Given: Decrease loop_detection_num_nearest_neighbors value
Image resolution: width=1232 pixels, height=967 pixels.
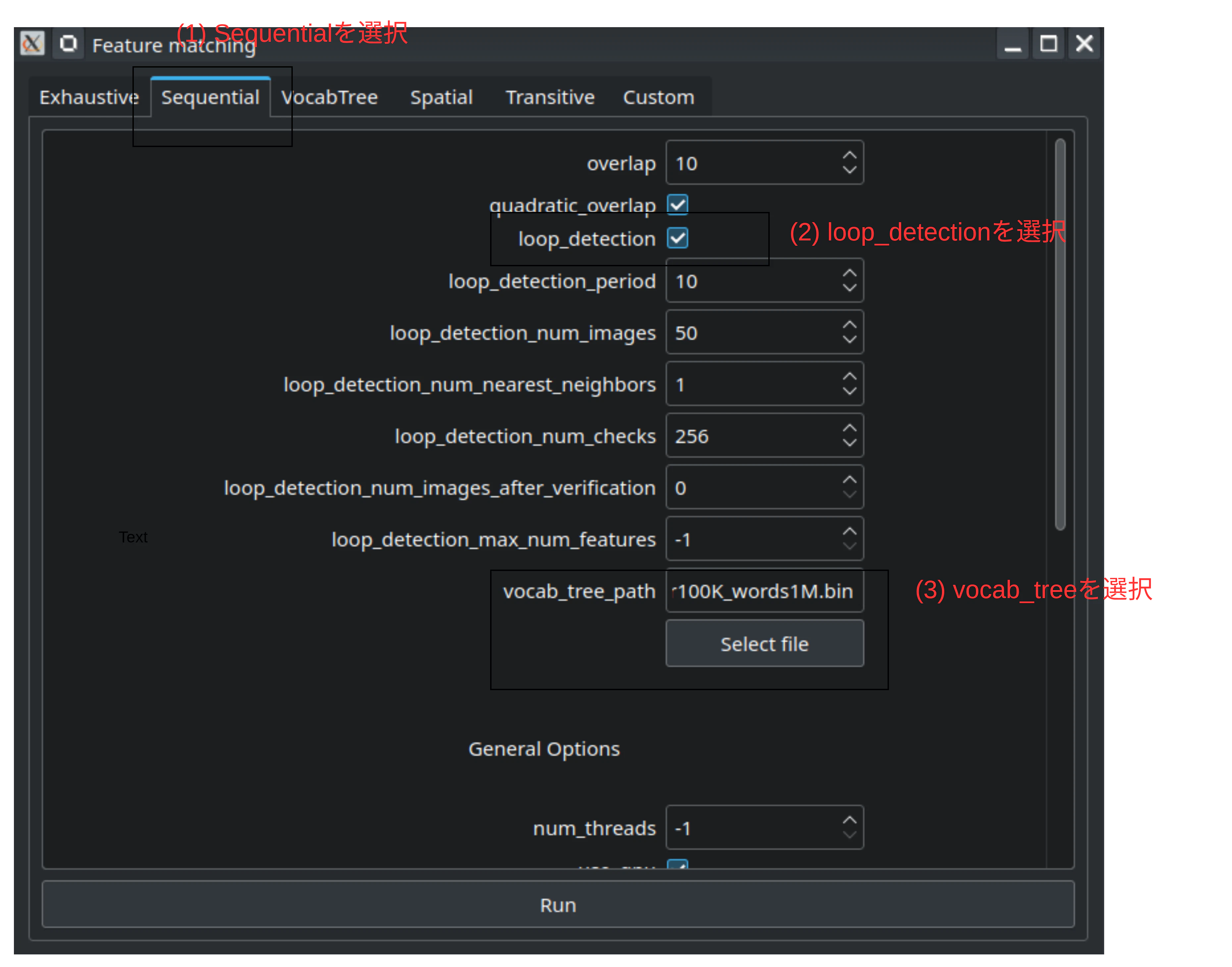Looking at the screenshot, I should pyautogui.click(x=849, y=391).
